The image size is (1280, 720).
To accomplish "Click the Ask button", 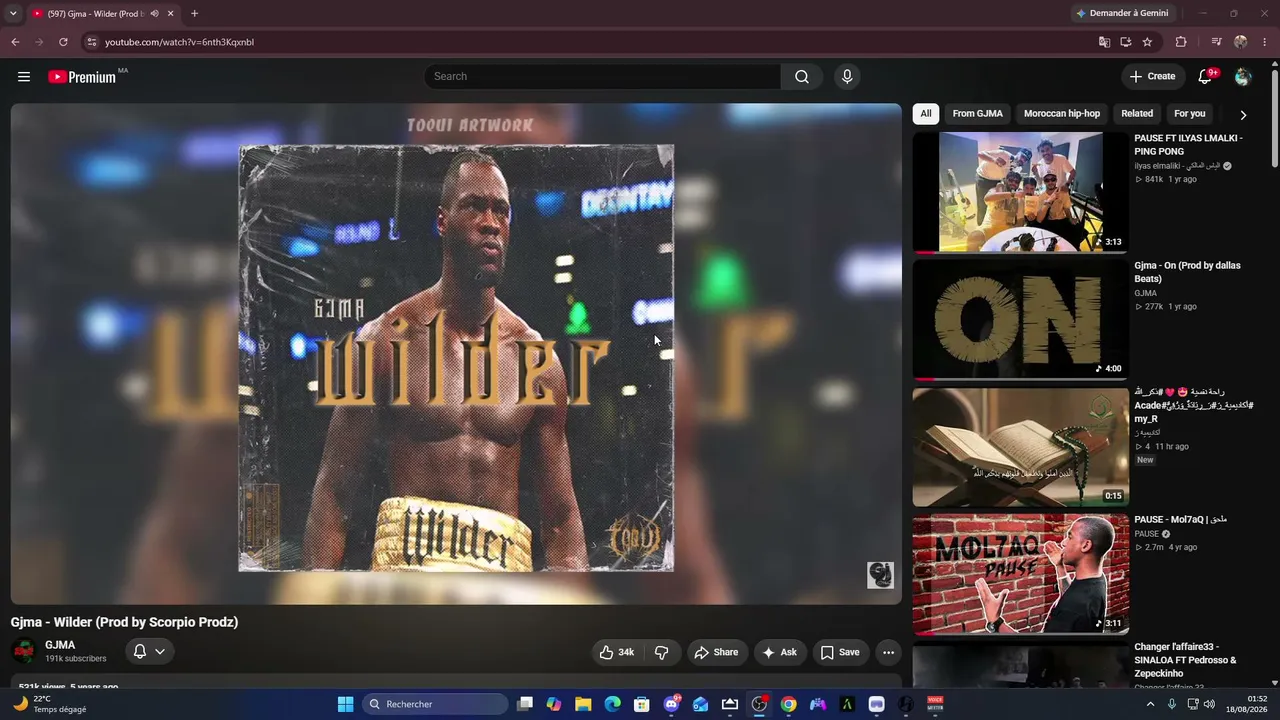I will (779, 652).
